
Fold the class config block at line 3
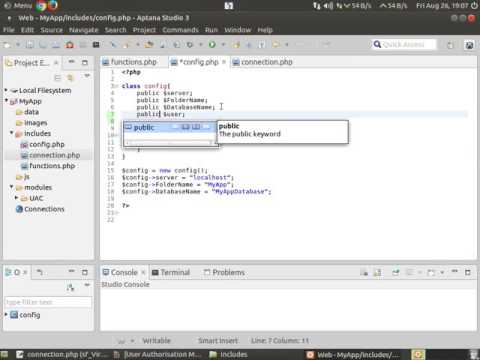pos(116,86)
